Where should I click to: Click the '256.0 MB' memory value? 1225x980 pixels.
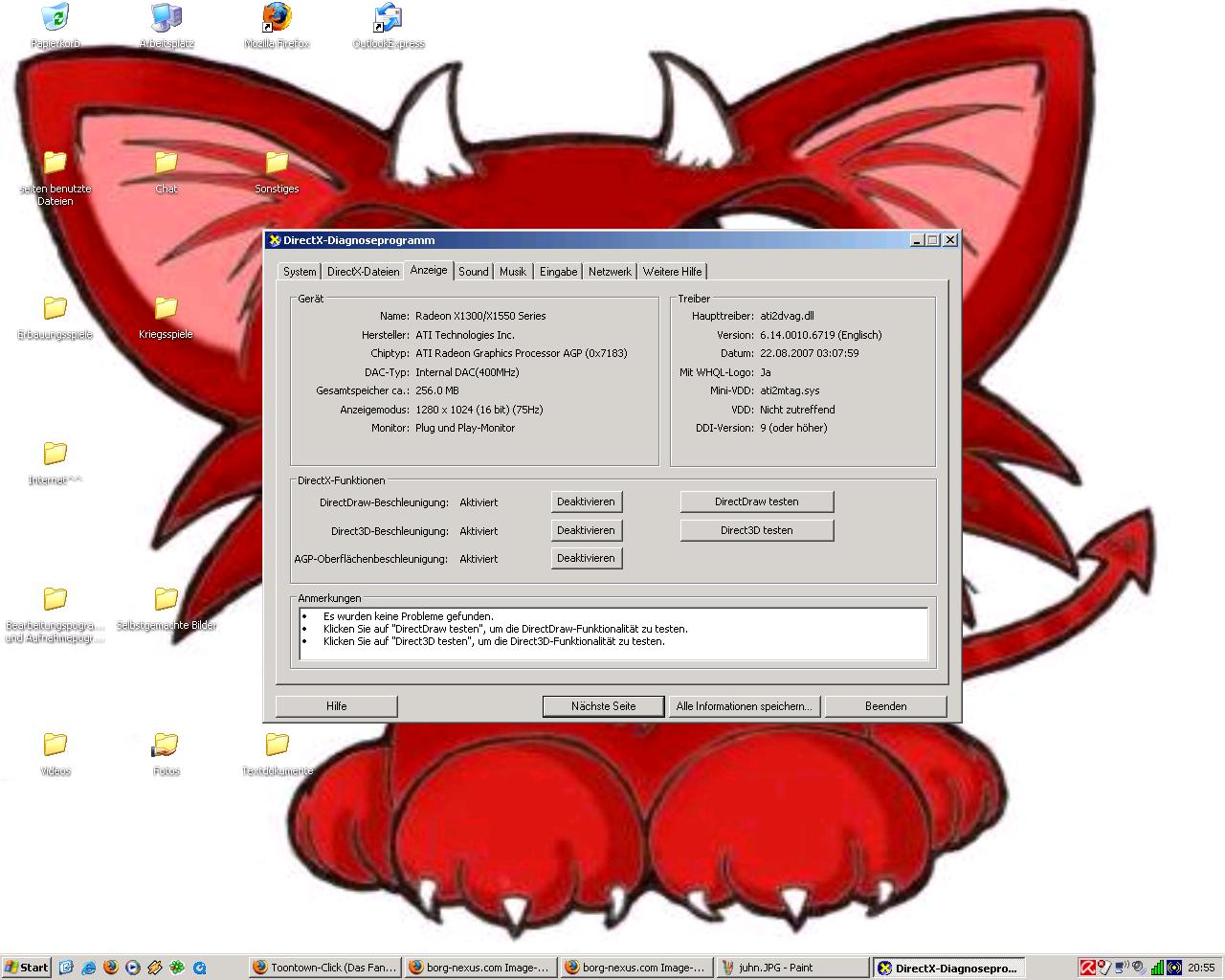click(437, 390)
